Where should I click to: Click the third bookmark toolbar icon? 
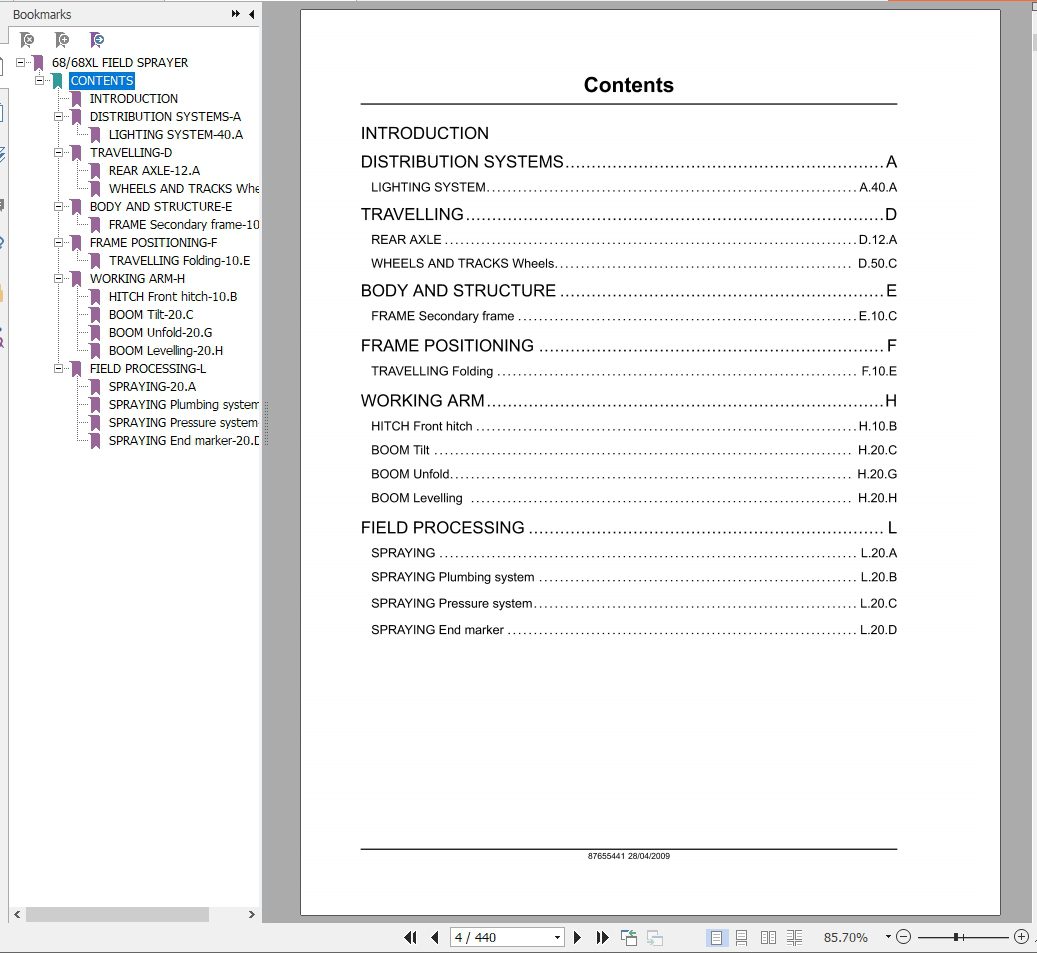click(97, 40)
